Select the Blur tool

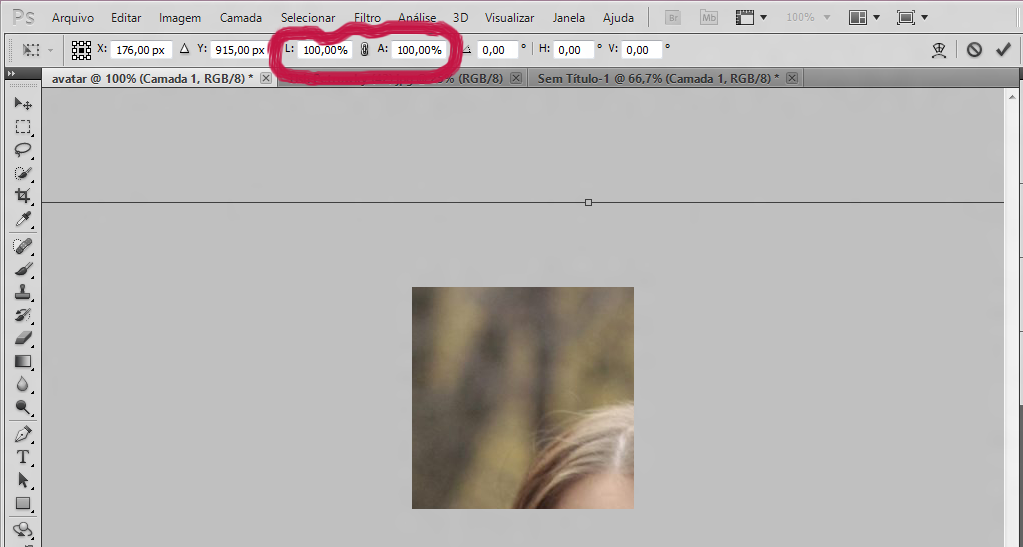coord(23,384)
